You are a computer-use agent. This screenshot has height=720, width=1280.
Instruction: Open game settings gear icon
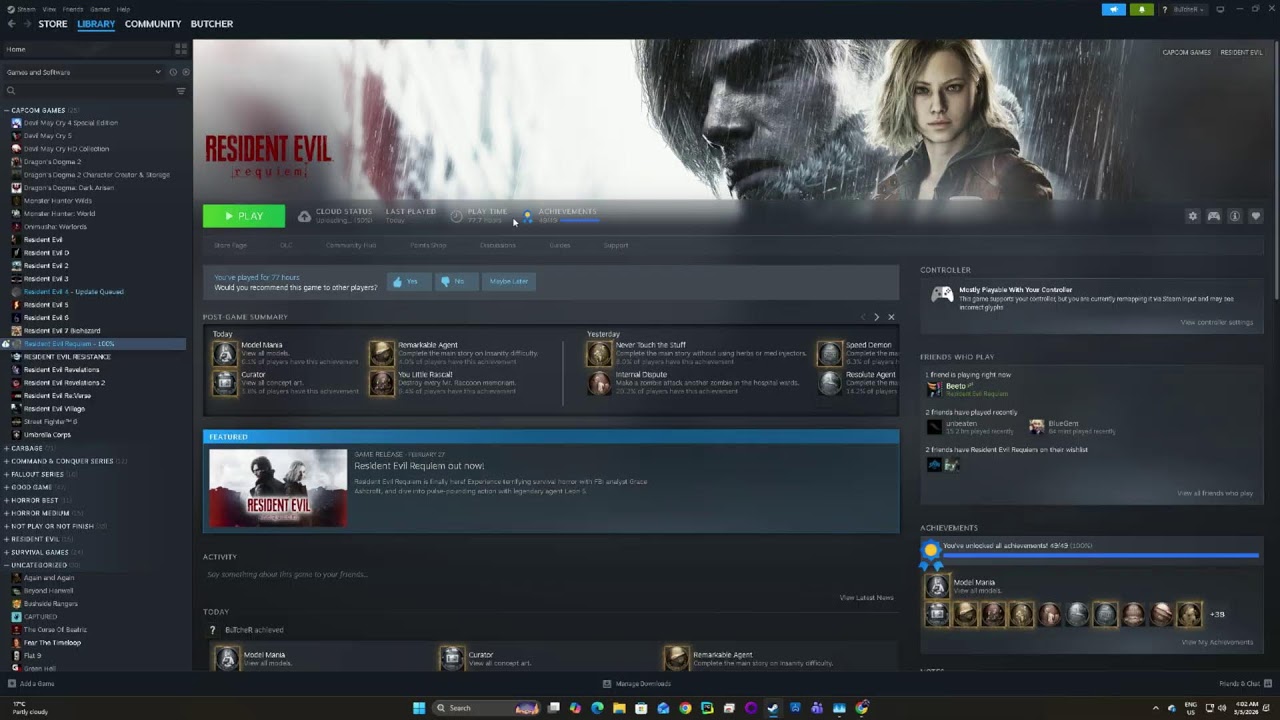click(1192, 216)
